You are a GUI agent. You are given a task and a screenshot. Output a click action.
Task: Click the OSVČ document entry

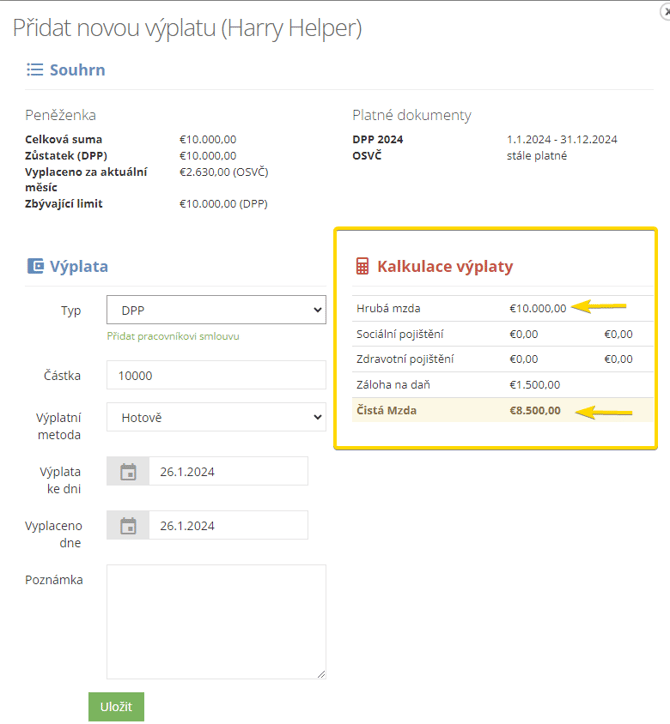(x=367, y=156)
